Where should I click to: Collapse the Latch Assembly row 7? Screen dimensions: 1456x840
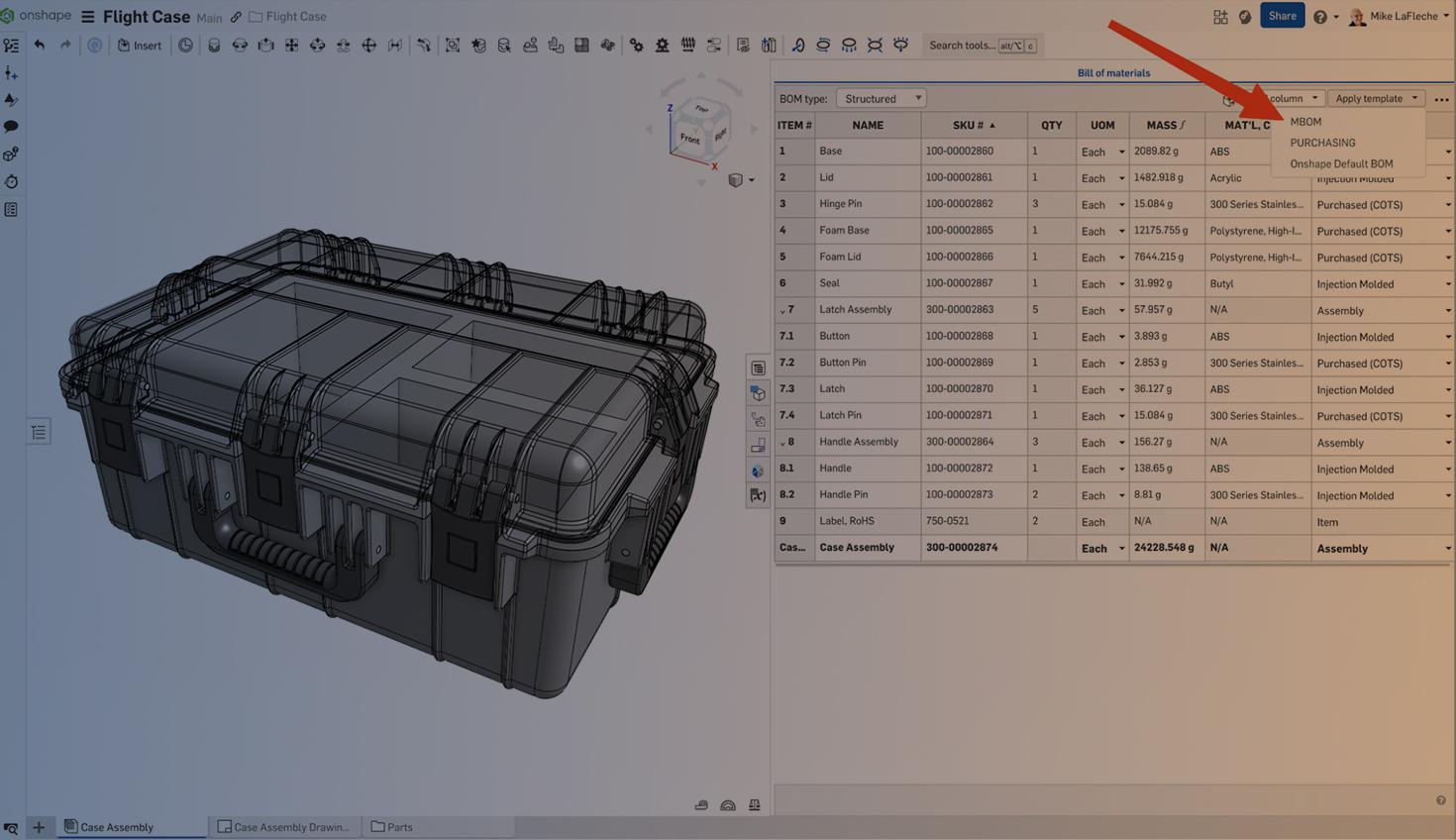tap(782, 311)
